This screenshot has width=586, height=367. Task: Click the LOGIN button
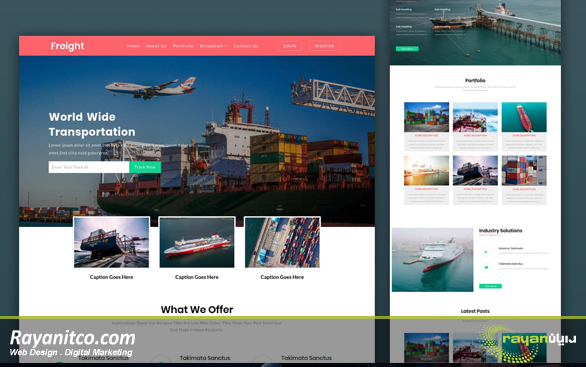pos(290,46)
